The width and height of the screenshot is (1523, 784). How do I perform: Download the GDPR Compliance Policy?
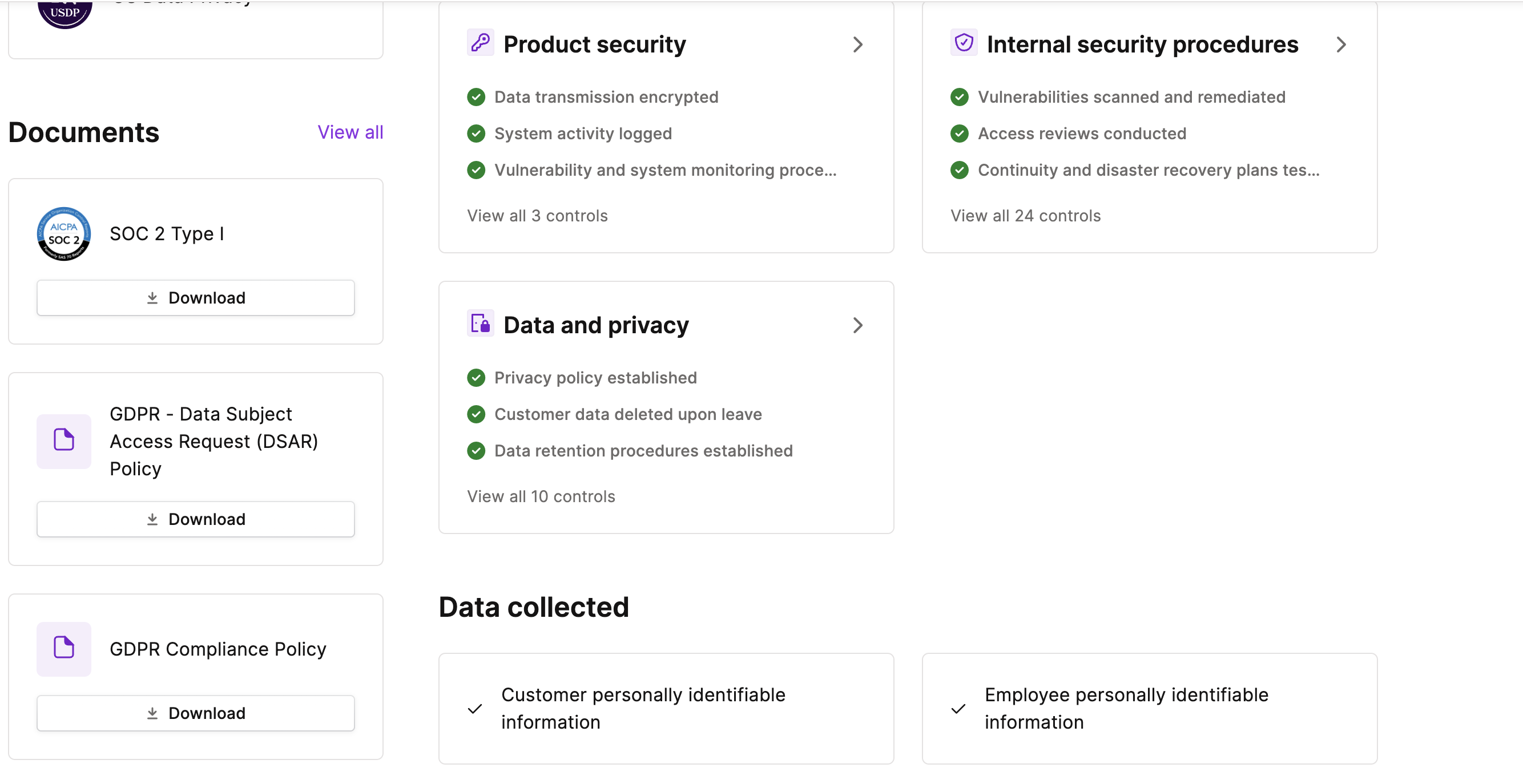pos(196,713)
